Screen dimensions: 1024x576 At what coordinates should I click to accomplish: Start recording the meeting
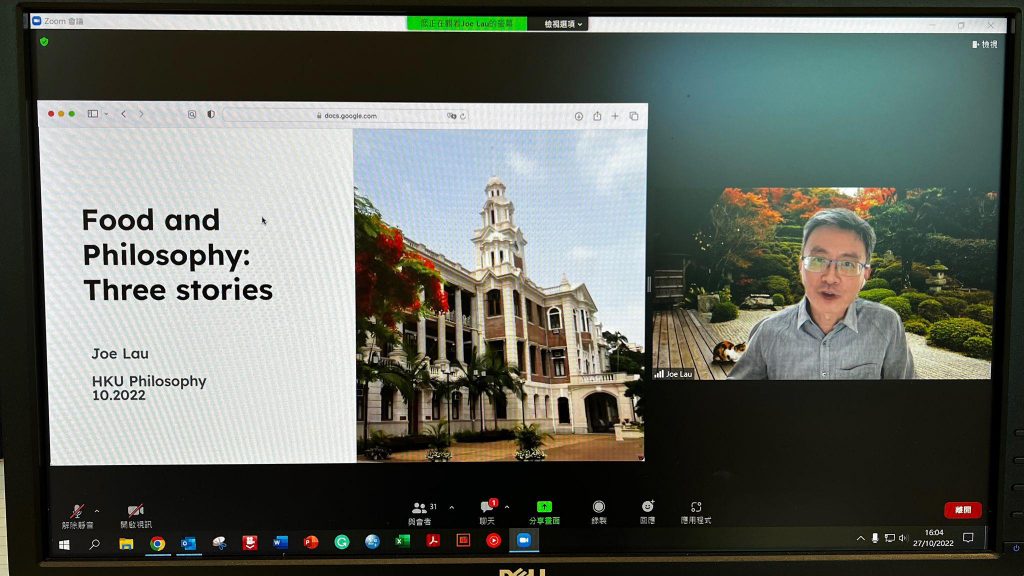(599, 511)
